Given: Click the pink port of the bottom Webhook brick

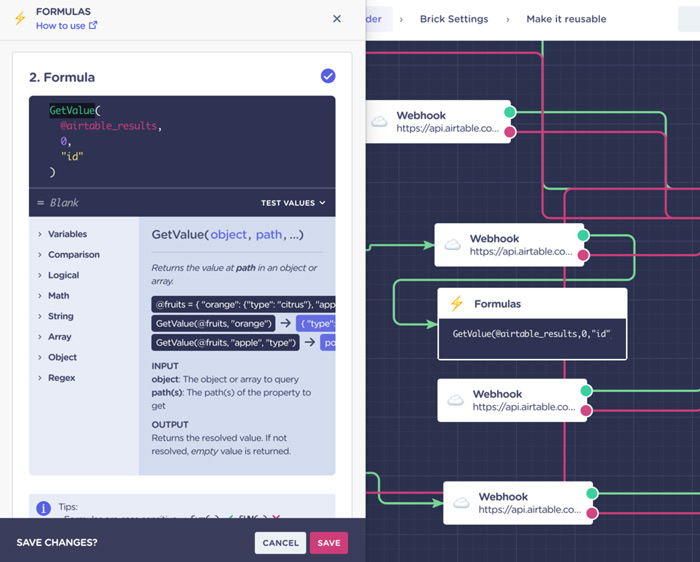Looking at the screenshot, I should 592,513.
